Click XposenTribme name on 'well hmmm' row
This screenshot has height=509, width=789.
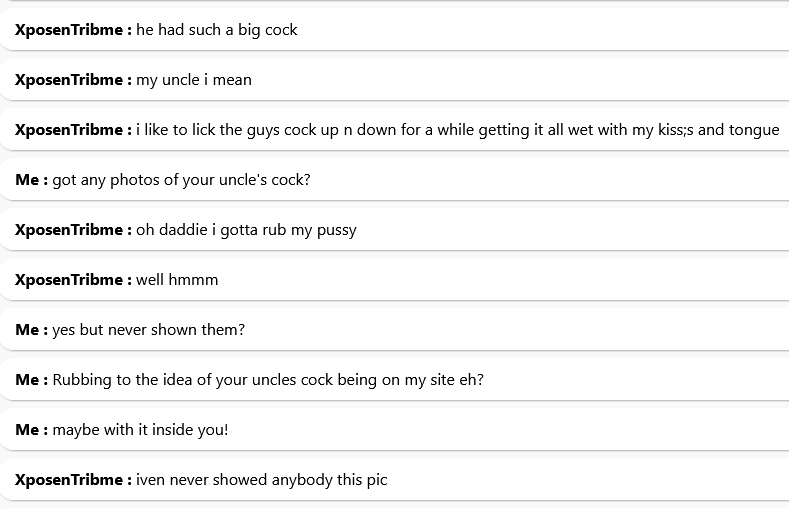68,280
